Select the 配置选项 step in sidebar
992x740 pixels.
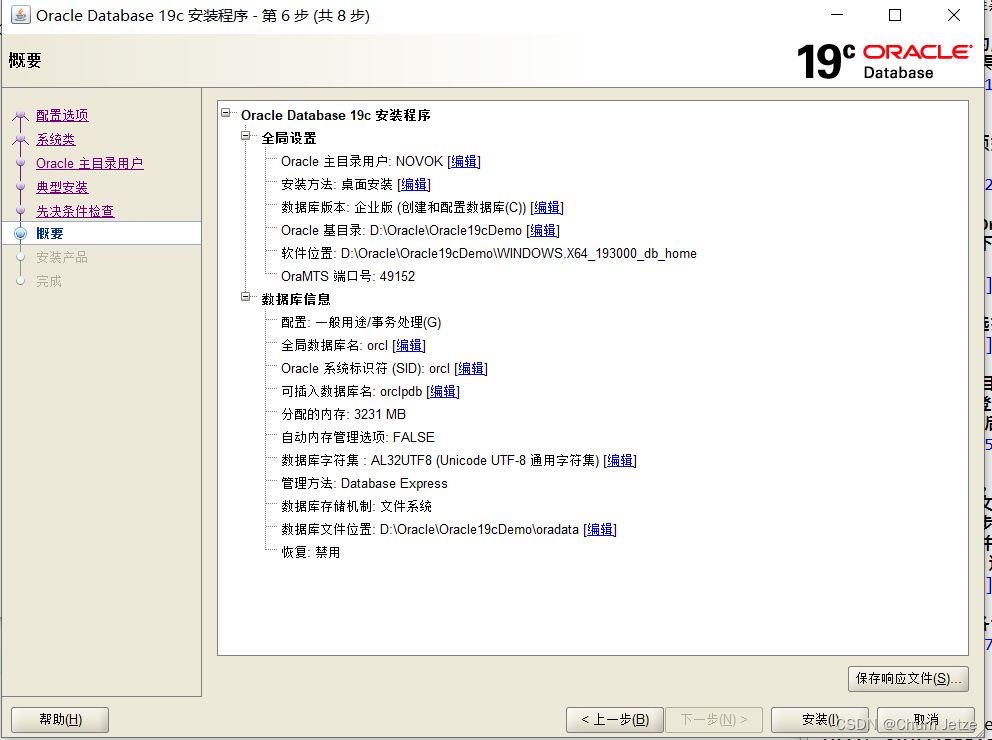(62, 115)
